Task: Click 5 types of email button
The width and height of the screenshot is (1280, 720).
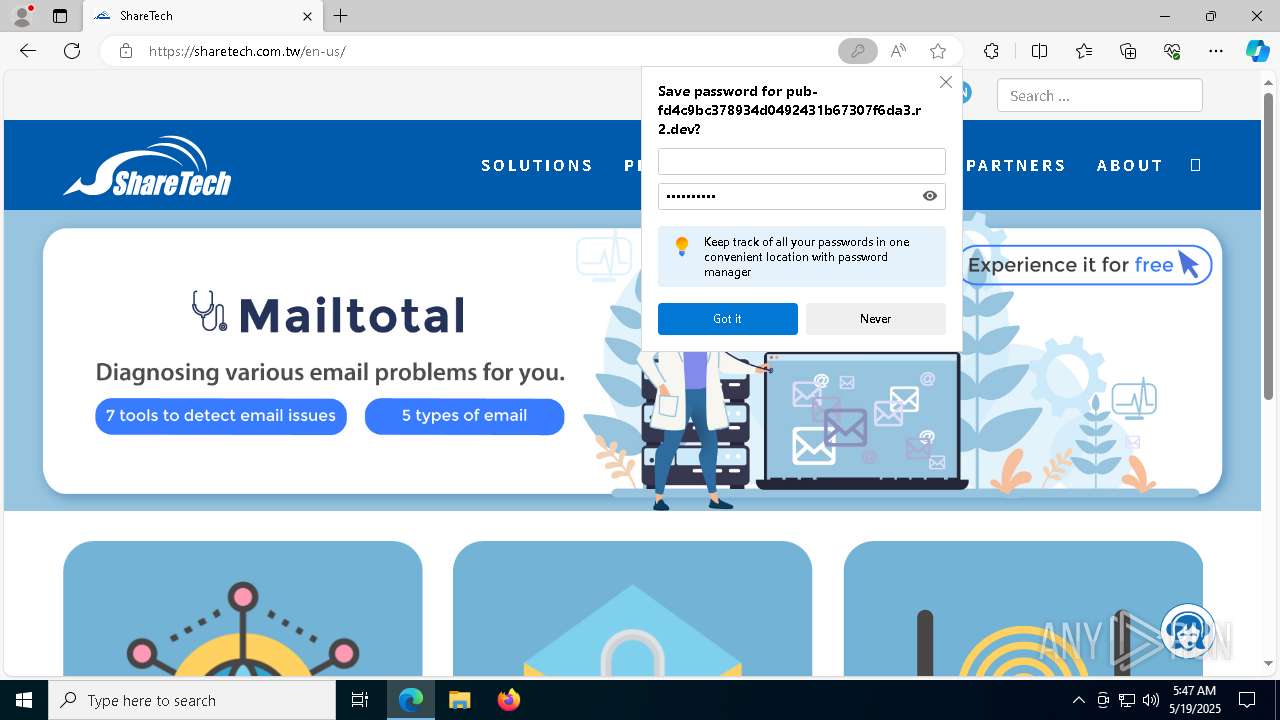Action: pyautogui.click(x=464, y=416)
